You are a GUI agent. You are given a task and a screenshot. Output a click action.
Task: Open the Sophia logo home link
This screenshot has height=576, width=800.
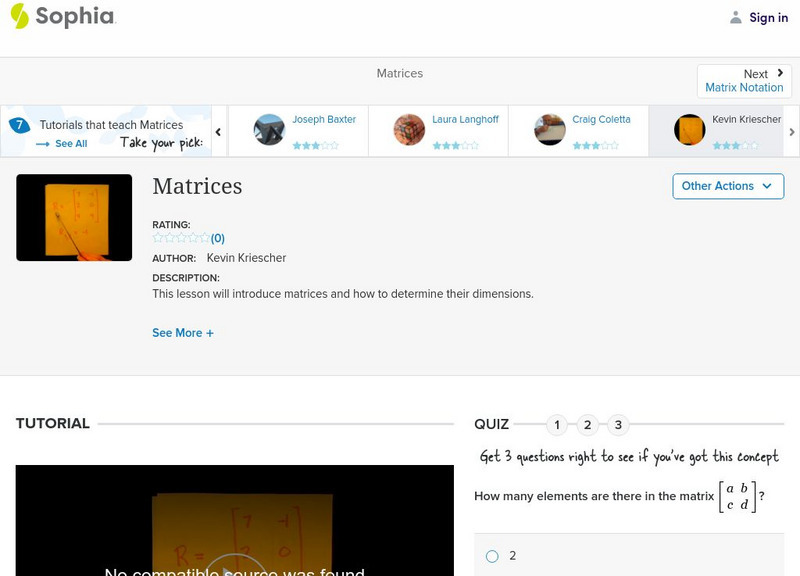[63, 16]
